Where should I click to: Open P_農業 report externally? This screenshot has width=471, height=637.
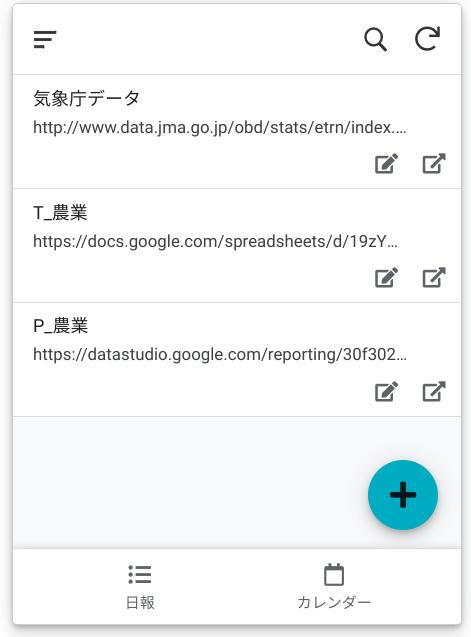(434, 391)
